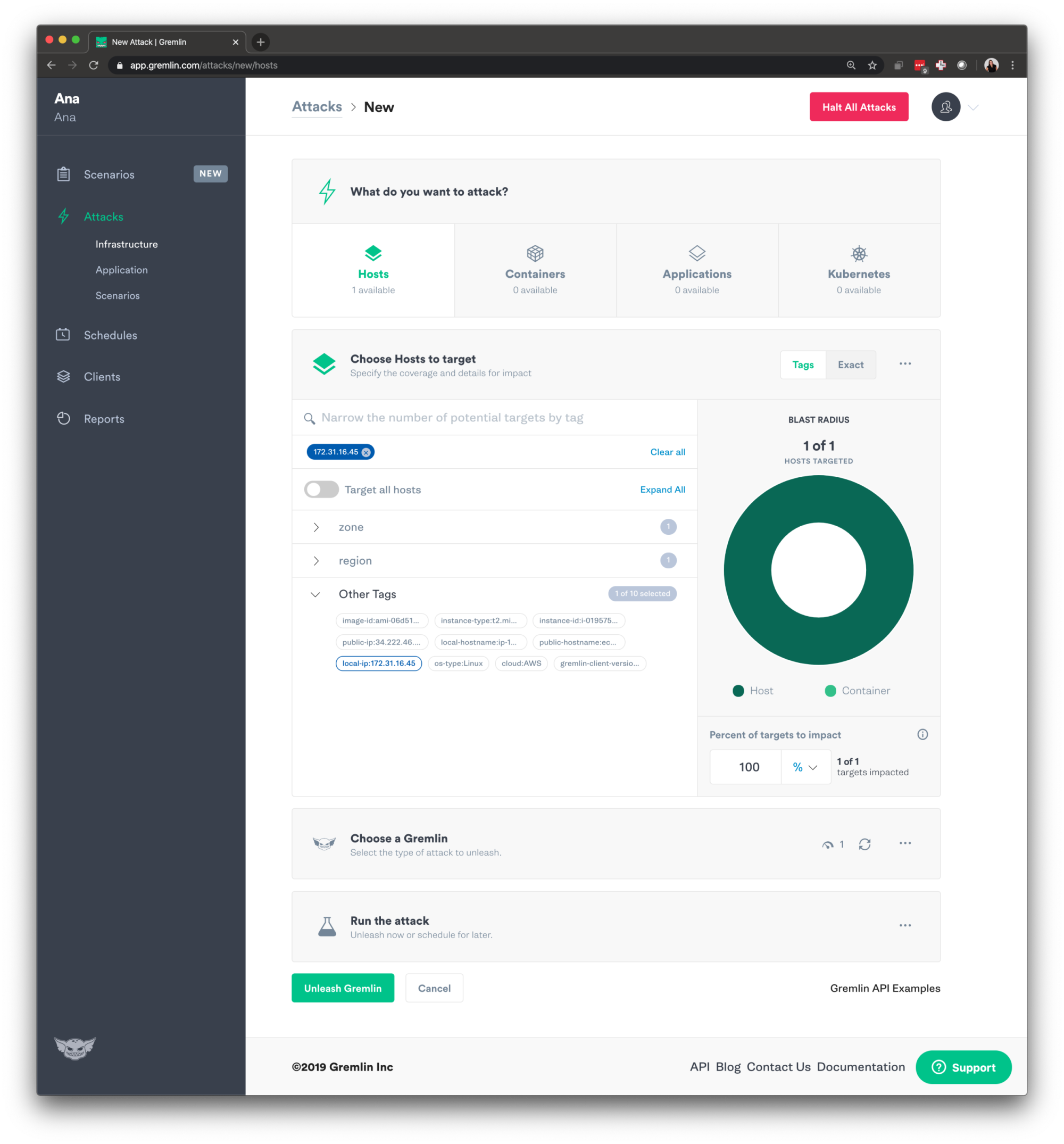Screen dimensions: 1064x1144
Task: Bookmark this page with star icon
Action: [872, 65]
